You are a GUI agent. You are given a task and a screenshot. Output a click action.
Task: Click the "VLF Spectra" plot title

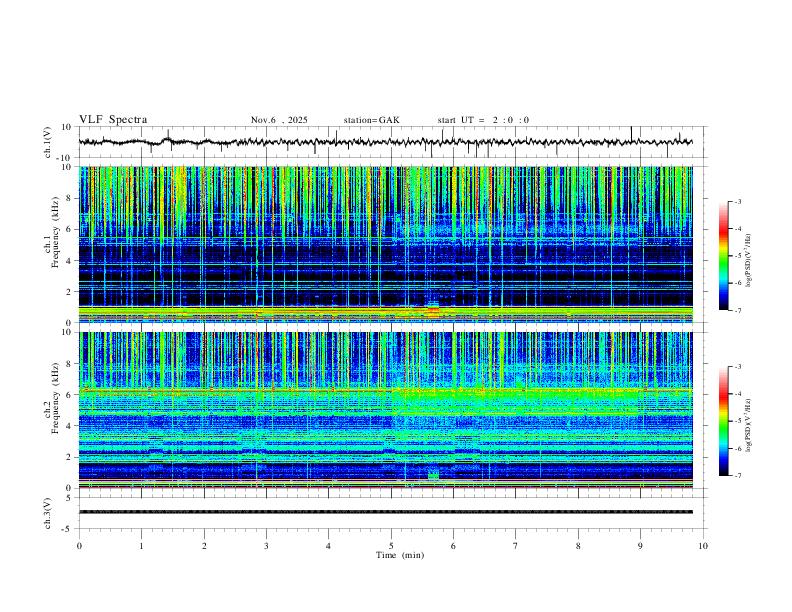(113, 120)
